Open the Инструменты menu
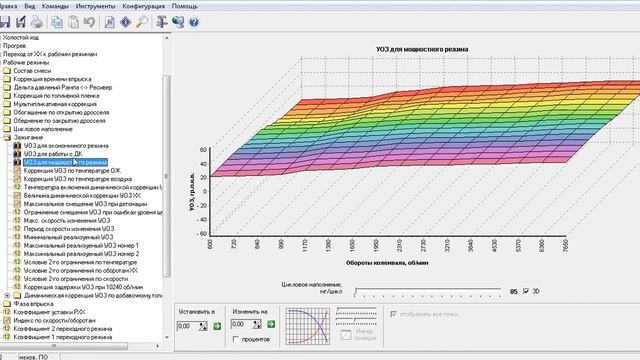 click(96, 6)
